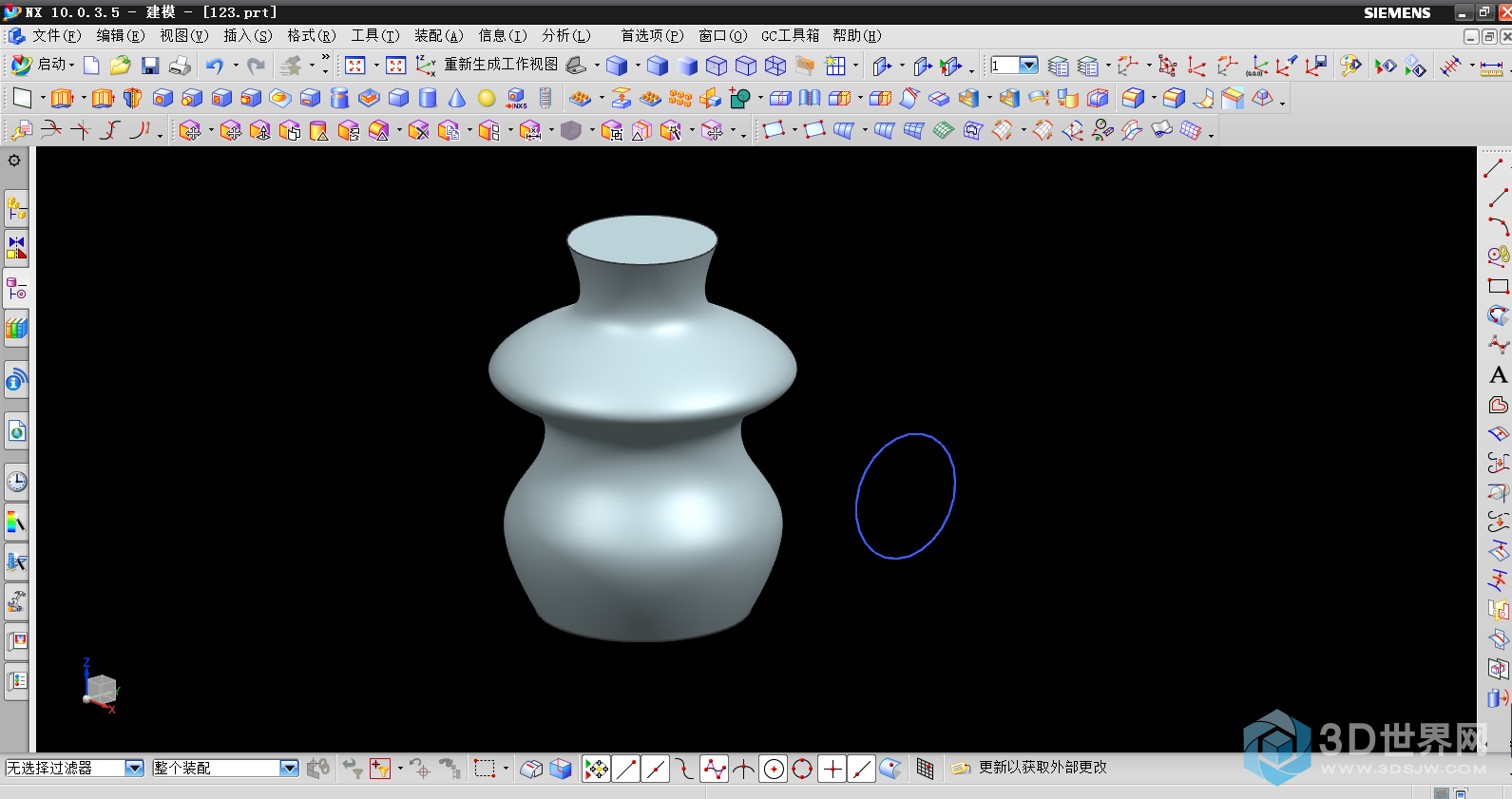Image resolution: width=1512 pixels, height=799 pixels.
Task: Open the 编辑(E) menu
Action: [120, 35]
